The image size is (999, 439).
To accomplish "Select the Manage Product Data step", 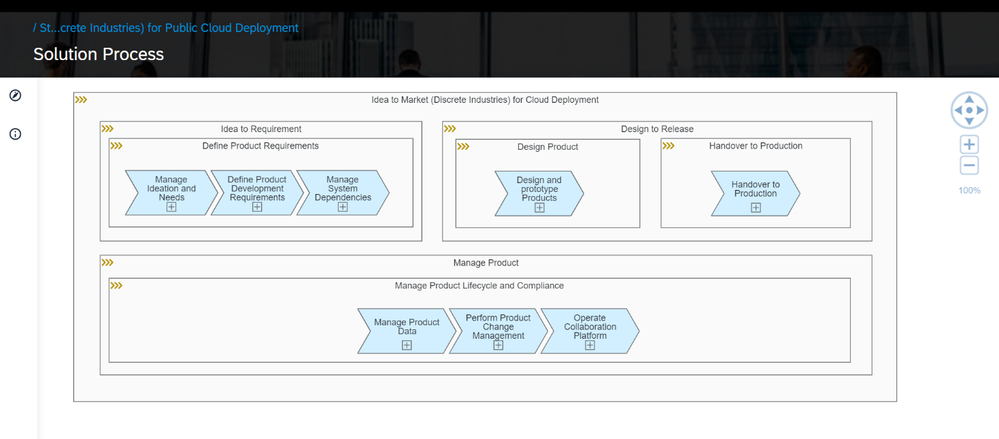I will click(x=406, y=331).
